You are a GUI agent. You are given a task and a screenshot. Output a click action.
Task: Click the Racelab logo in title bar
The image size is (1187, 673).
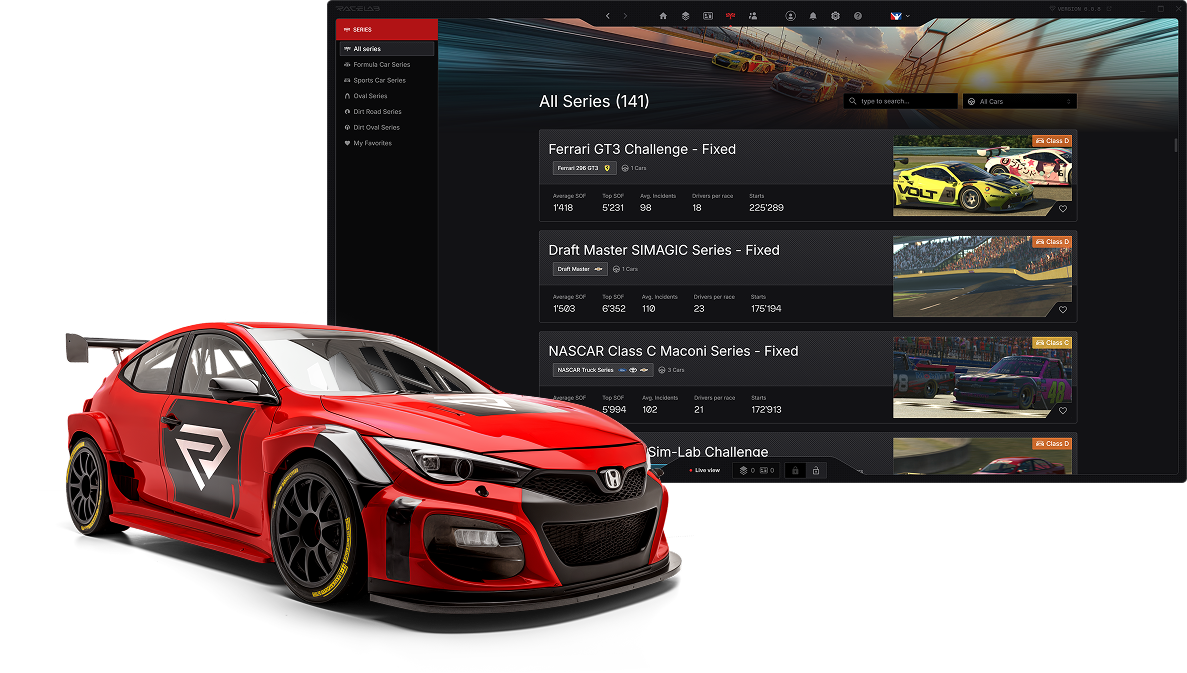pyautogui.click(x=358, y=9)
